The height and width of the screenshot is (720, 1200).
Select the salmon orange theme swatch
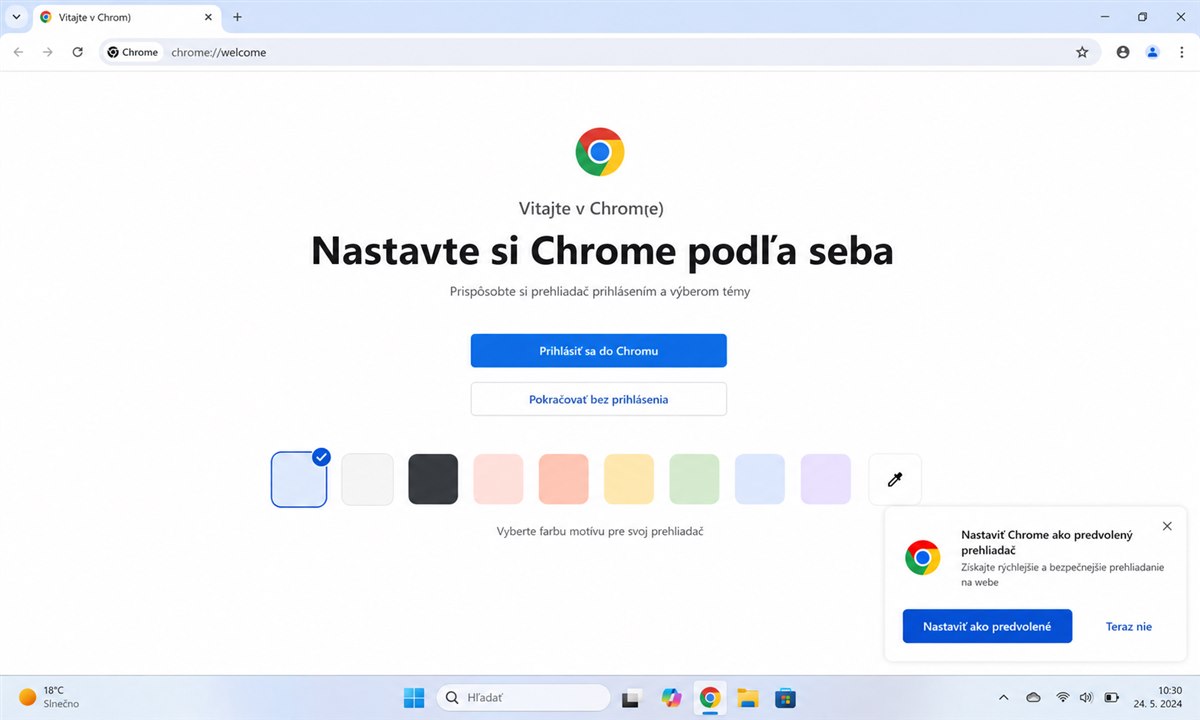coord(563,479)
